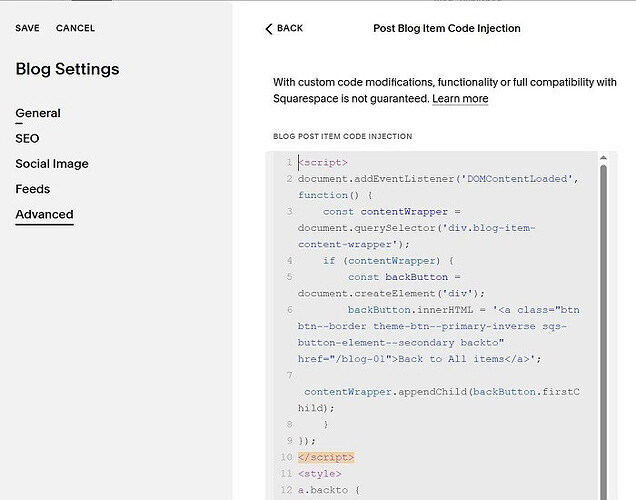Place cursor on the opening <script> tag
The width and height of the screenshot is (636, 500).
coord(323,163)
